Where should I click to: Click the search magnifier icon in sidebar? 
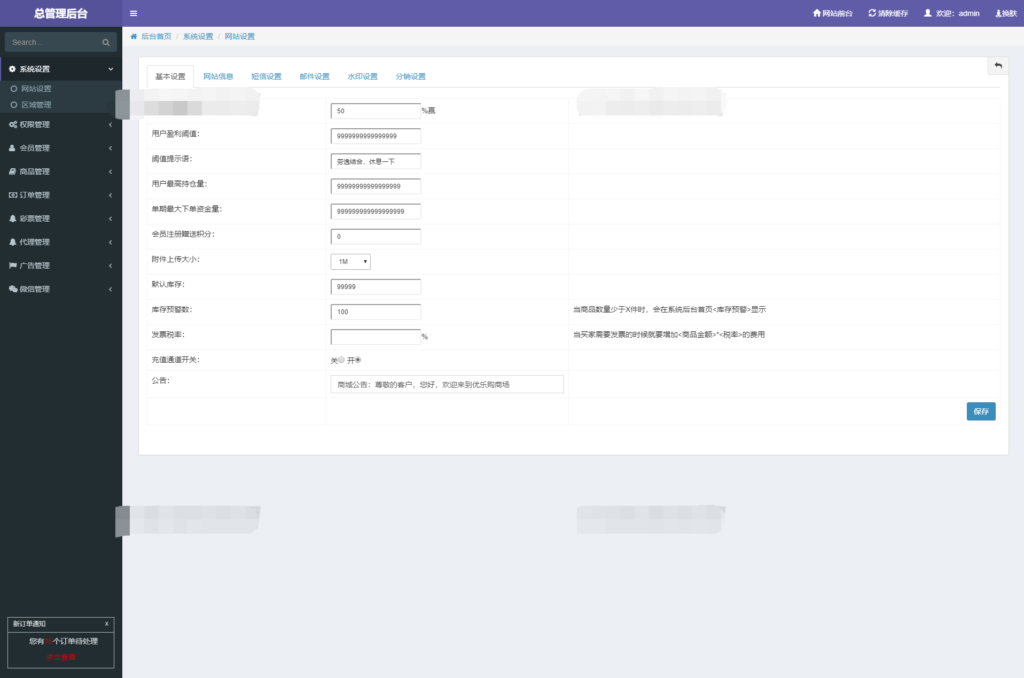click(106, 43)
